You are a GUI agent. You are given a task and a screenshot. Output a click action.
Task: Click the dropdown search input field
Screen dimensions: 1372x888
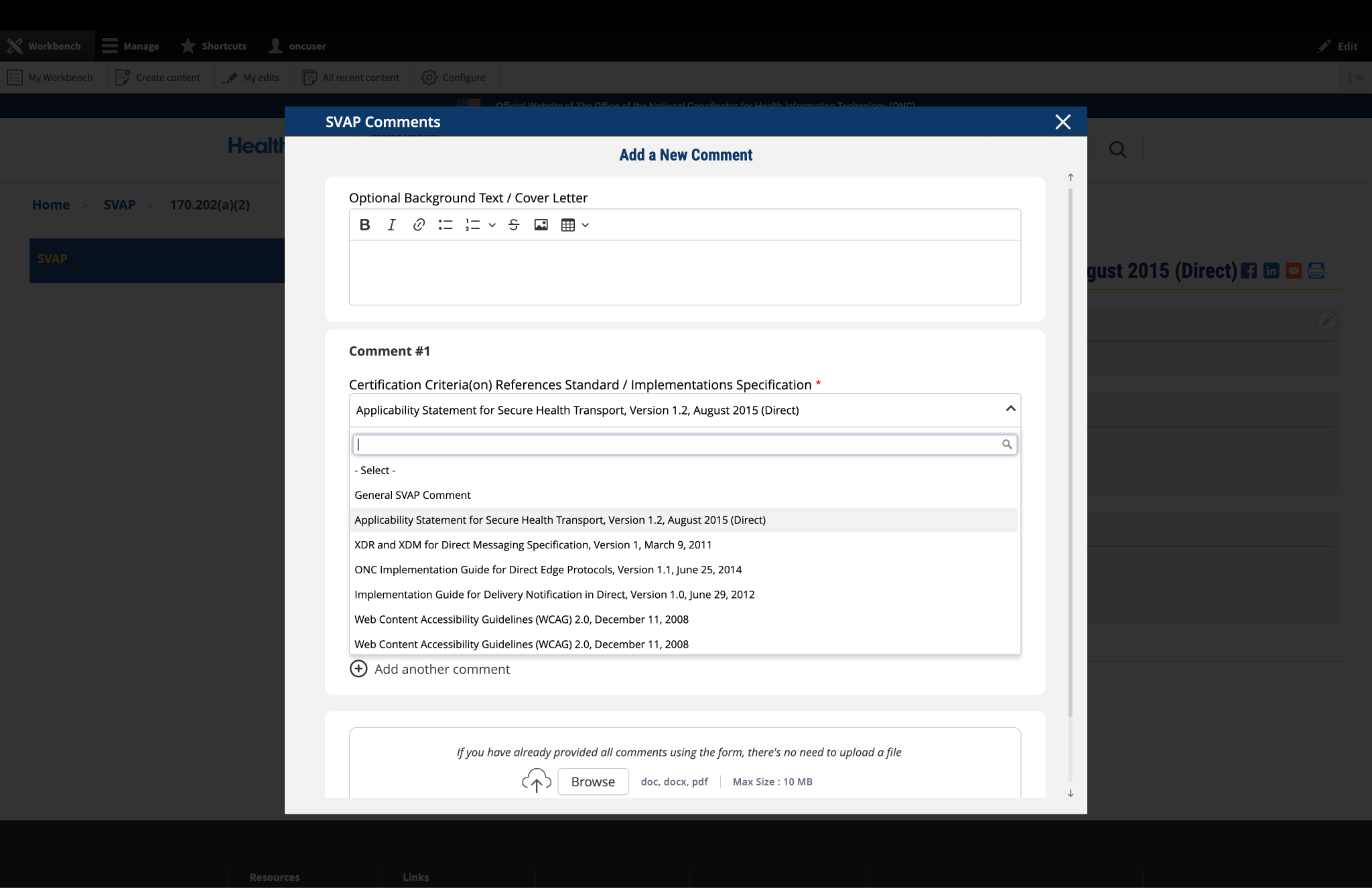(x=677, y=444)
